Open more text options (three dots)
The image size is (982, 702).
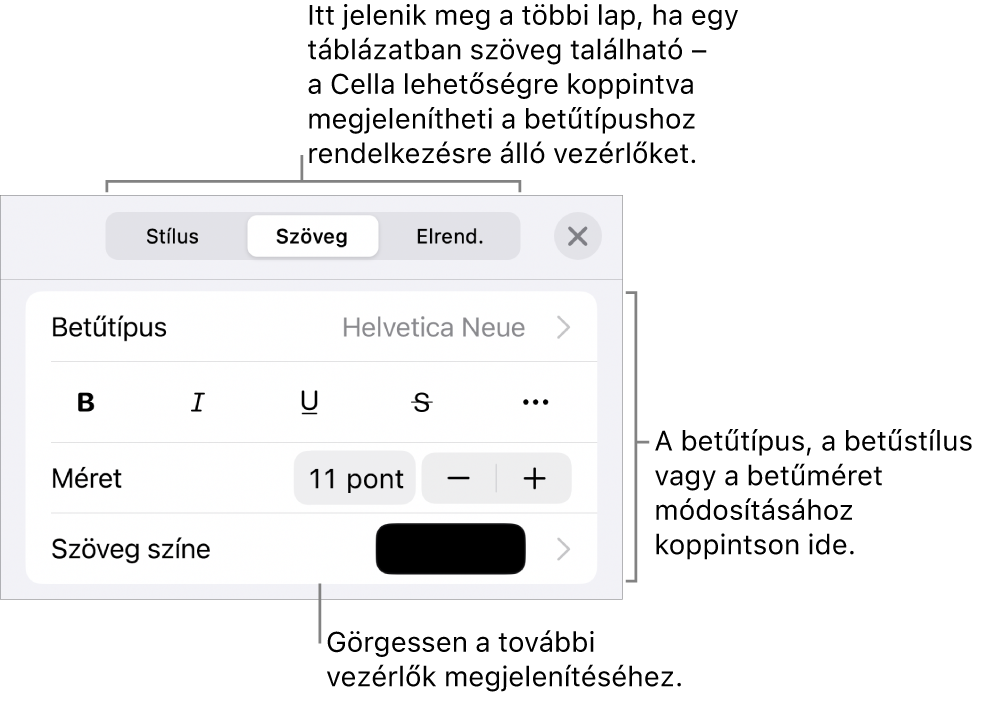coord(535,402)
